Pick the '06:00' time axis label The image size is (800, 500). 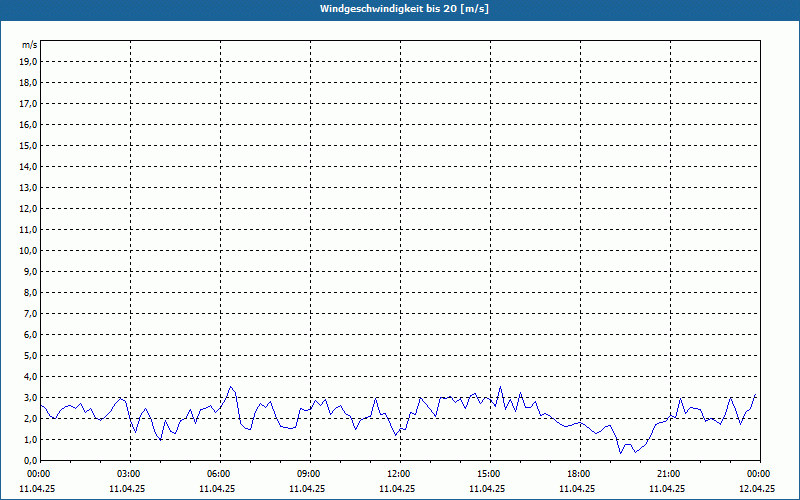pos(220,474)
